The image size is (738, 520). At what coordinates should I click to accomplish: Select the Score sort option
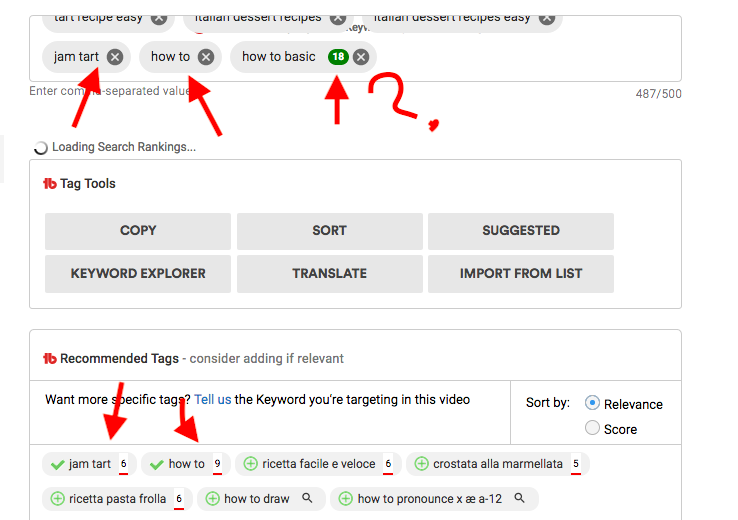[x=592, y=428]
